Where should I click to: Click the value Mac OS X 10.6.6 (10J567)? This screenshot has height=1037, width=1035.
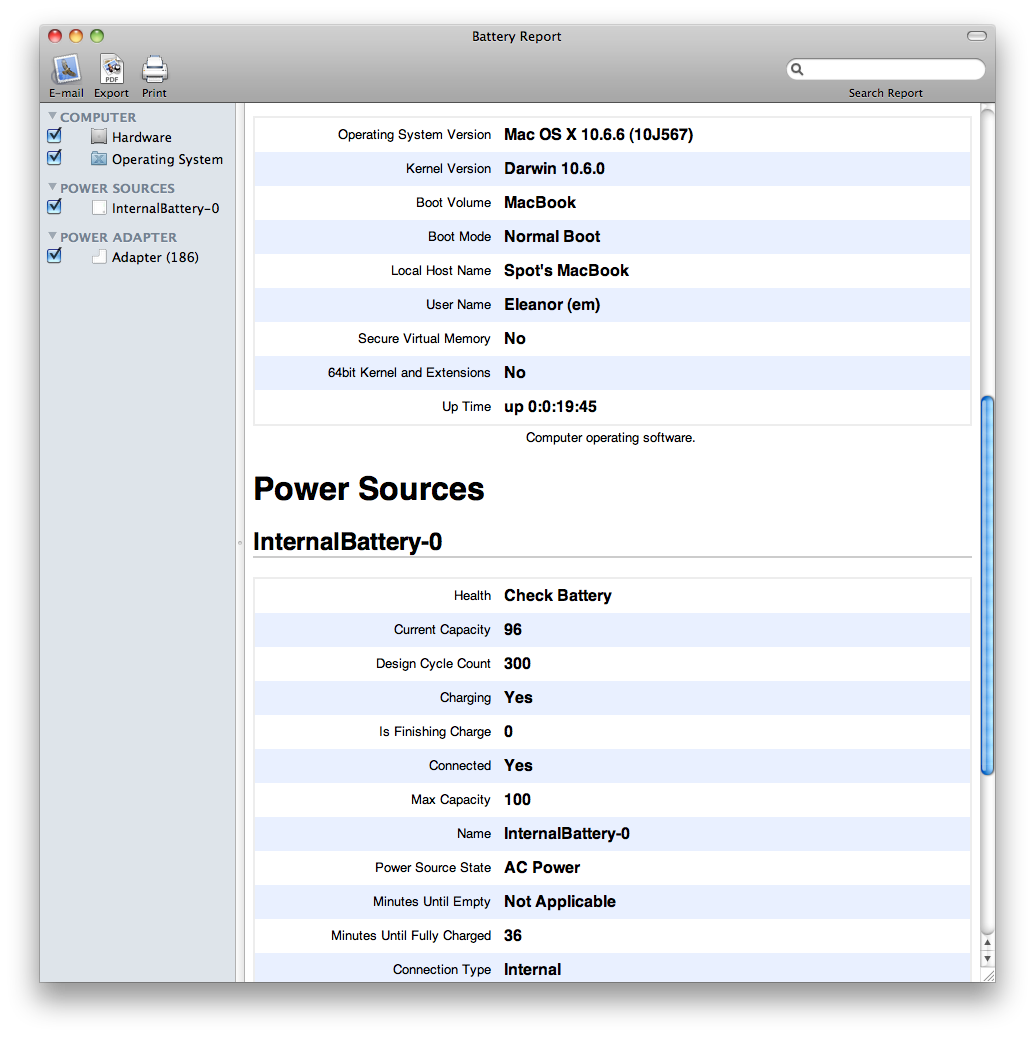pyautogui.click(x=599, y=135)
